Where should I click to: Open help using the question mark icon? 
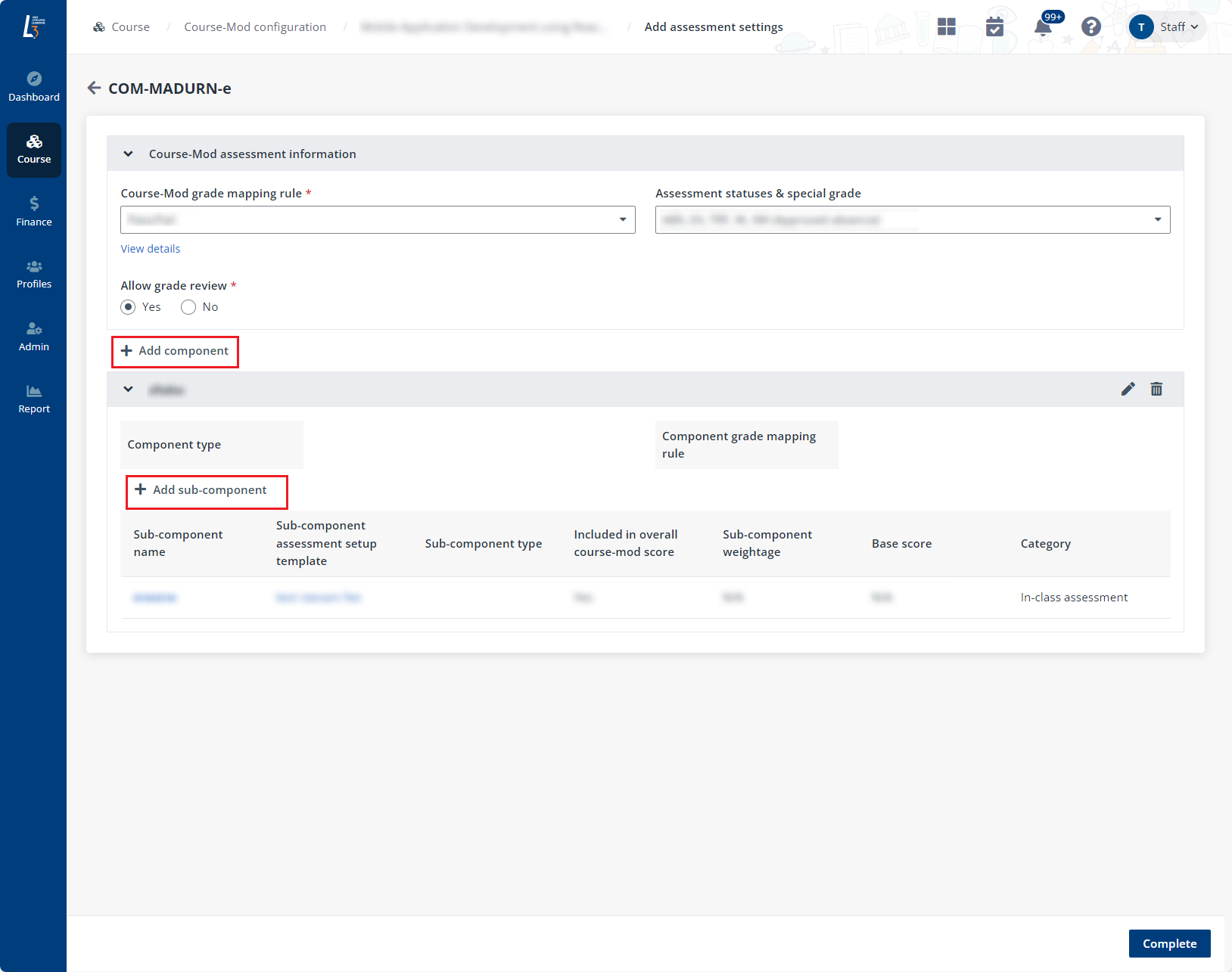click(1091, 26)
